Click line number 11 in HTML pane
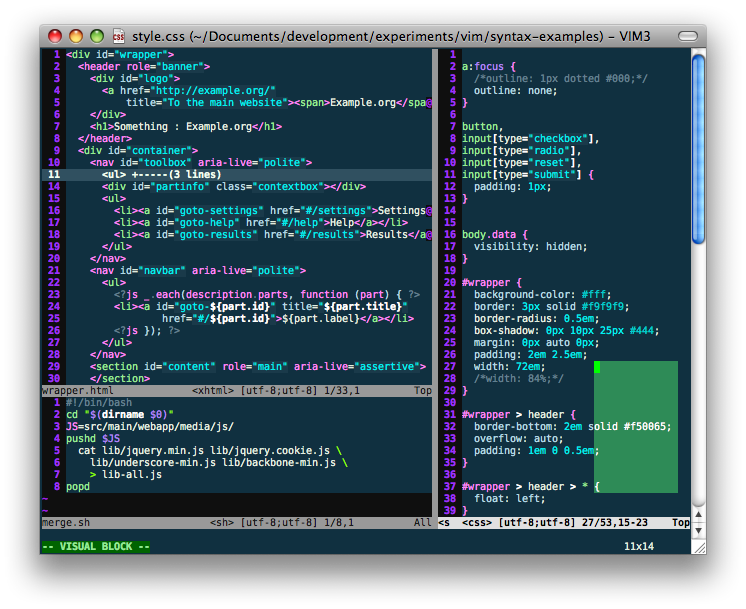The image size is (746, 609). pyautogui.click(x=54, y=175)
